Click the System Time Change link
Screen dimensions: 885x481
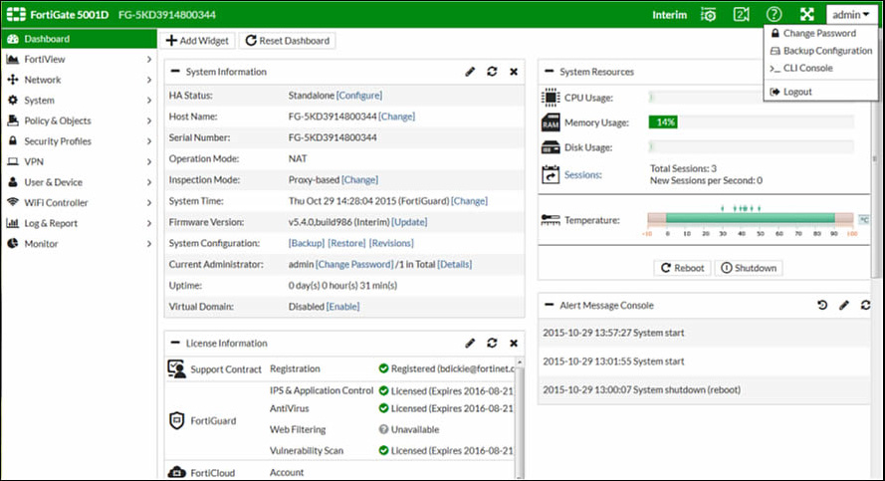(x=470, y=201)
